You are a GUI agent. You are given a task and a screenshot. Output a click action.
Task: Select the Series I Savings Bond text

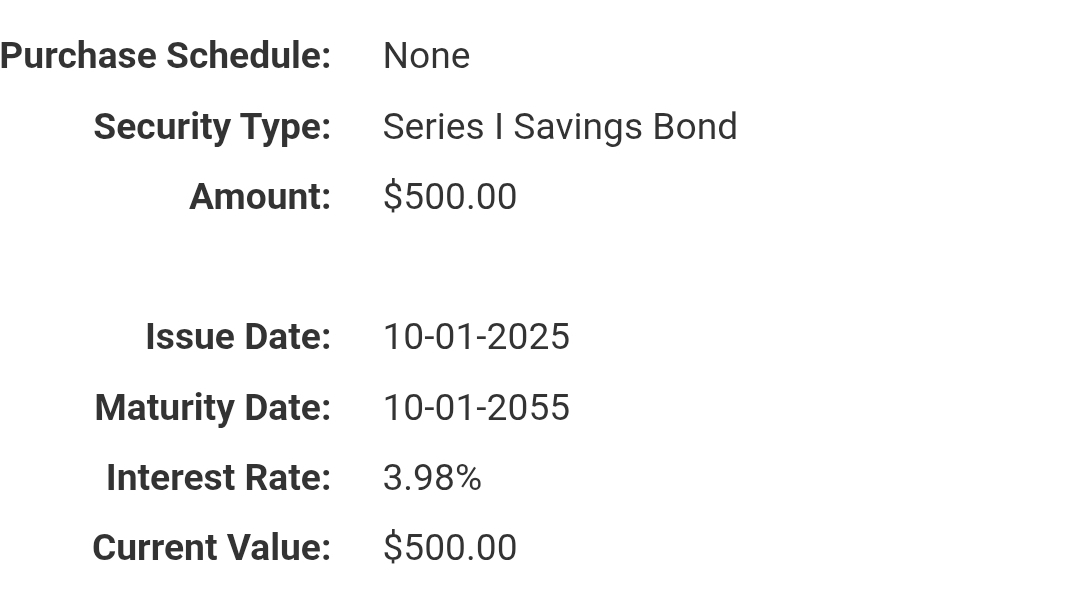click(x=559, y=127)
